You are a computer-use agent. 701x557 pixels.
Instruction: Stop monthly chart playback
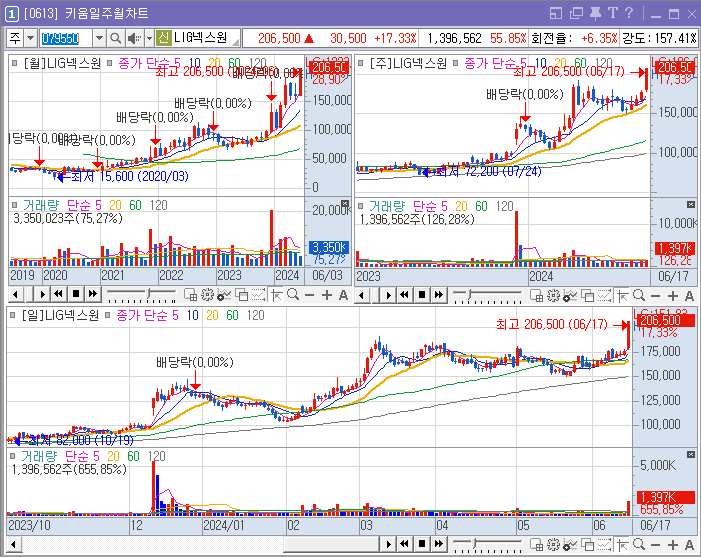[x=76, y=294]
